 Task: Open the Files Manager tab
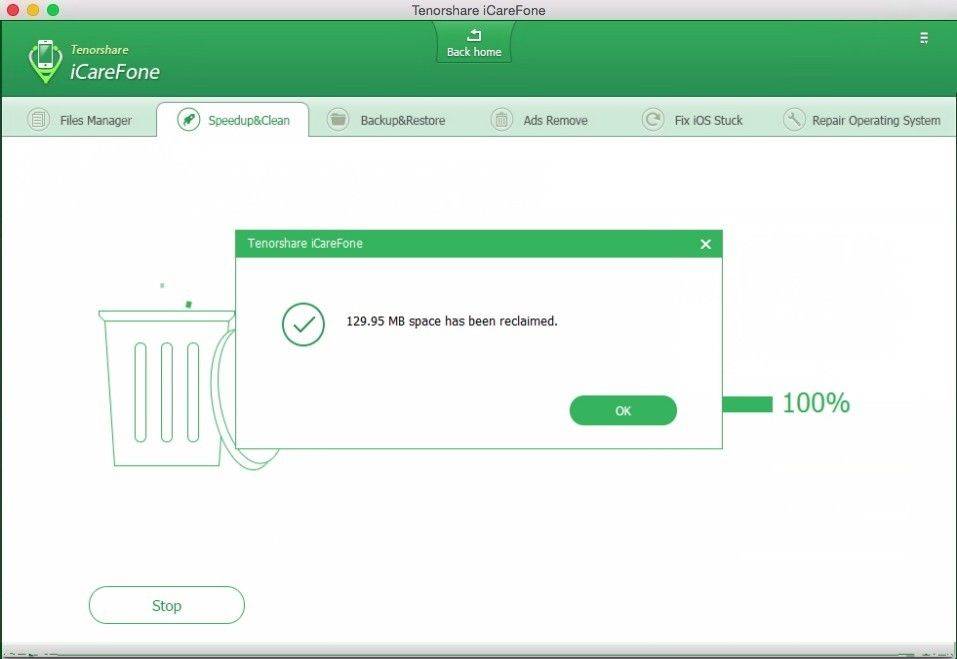coord(80,120)
